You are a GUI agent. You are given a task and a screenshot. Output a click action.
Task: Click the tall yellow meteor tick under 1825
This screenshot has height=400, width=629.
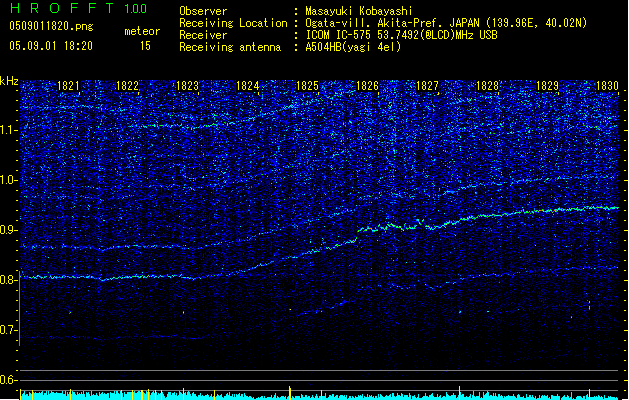pyautogui.click(x=290, y=392)
